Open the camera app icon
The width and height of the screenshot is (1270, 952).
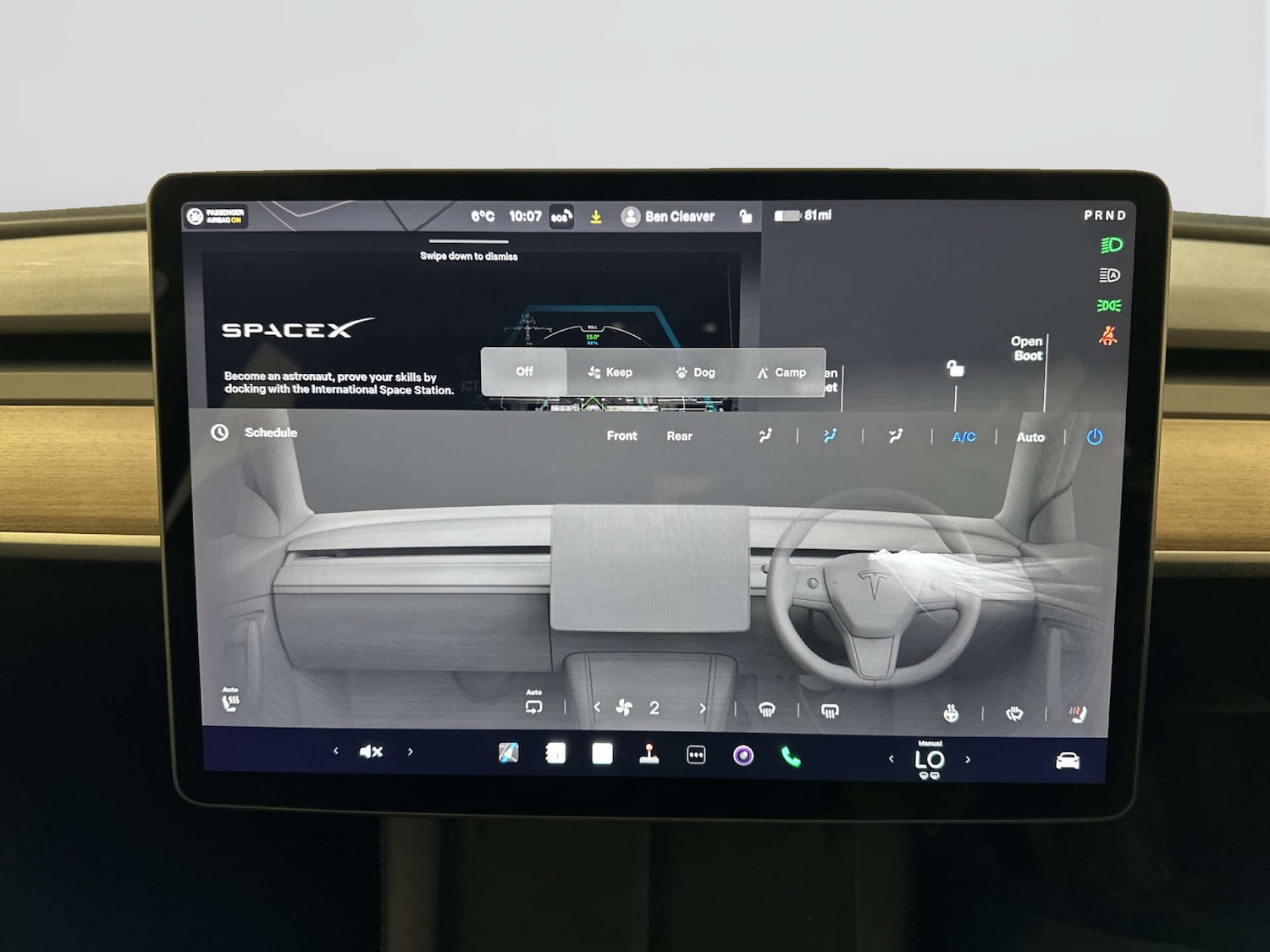point(743,756)
